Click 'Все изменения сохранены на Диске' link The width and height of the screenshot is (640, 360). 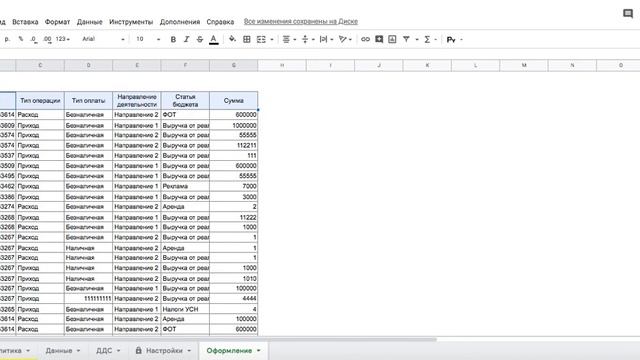301,21
